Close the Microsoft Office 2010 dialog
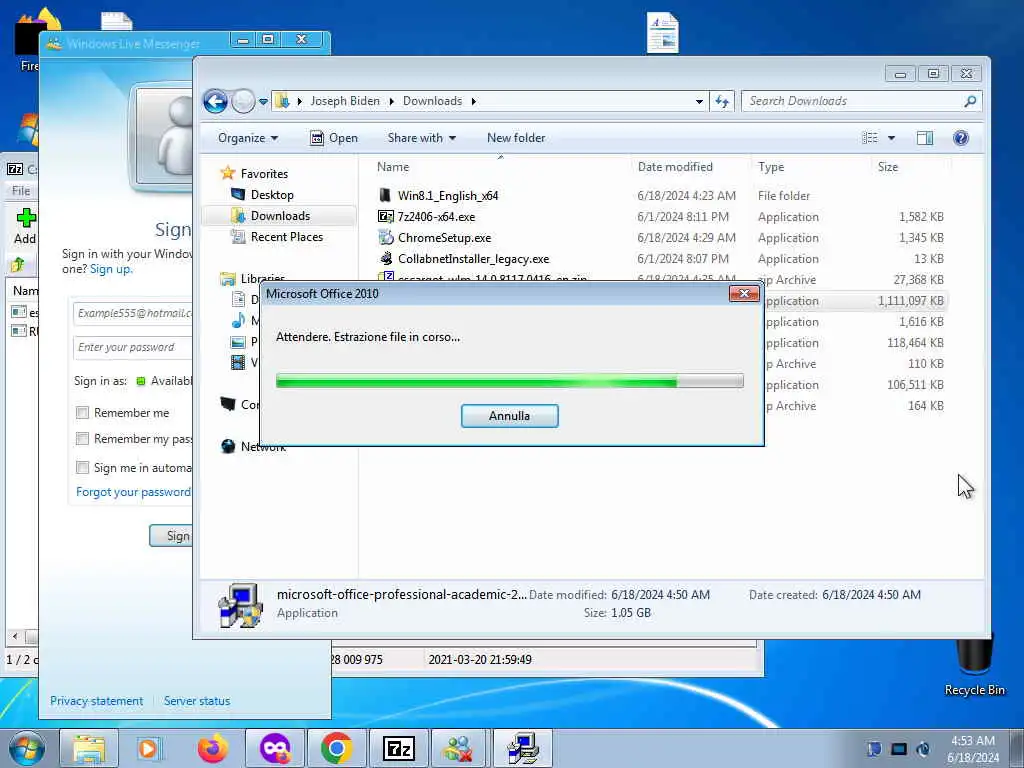Viewport: 1024px width, 768px height. pos(744,294)
